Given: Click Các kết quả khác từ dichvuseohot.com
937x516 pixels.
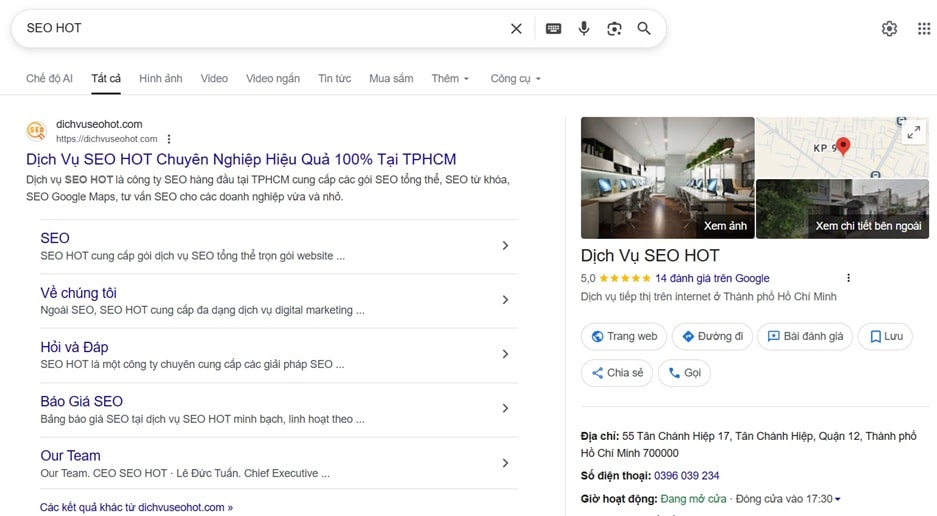Looking at the screenshot, I should (x=136, y=507).
